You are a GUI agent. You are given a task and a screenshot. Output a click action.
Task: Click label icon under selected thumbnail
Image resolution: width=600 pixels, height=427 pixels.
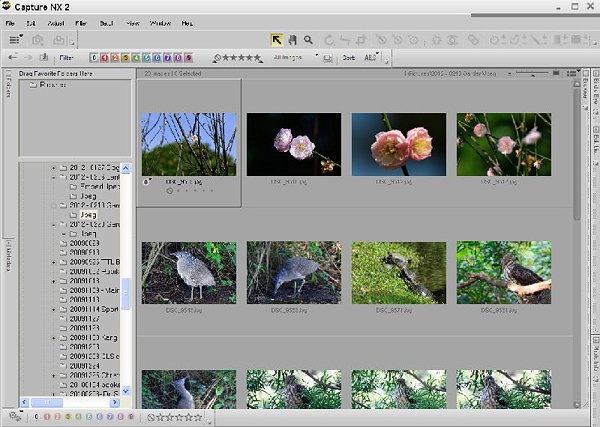(146, 182)
